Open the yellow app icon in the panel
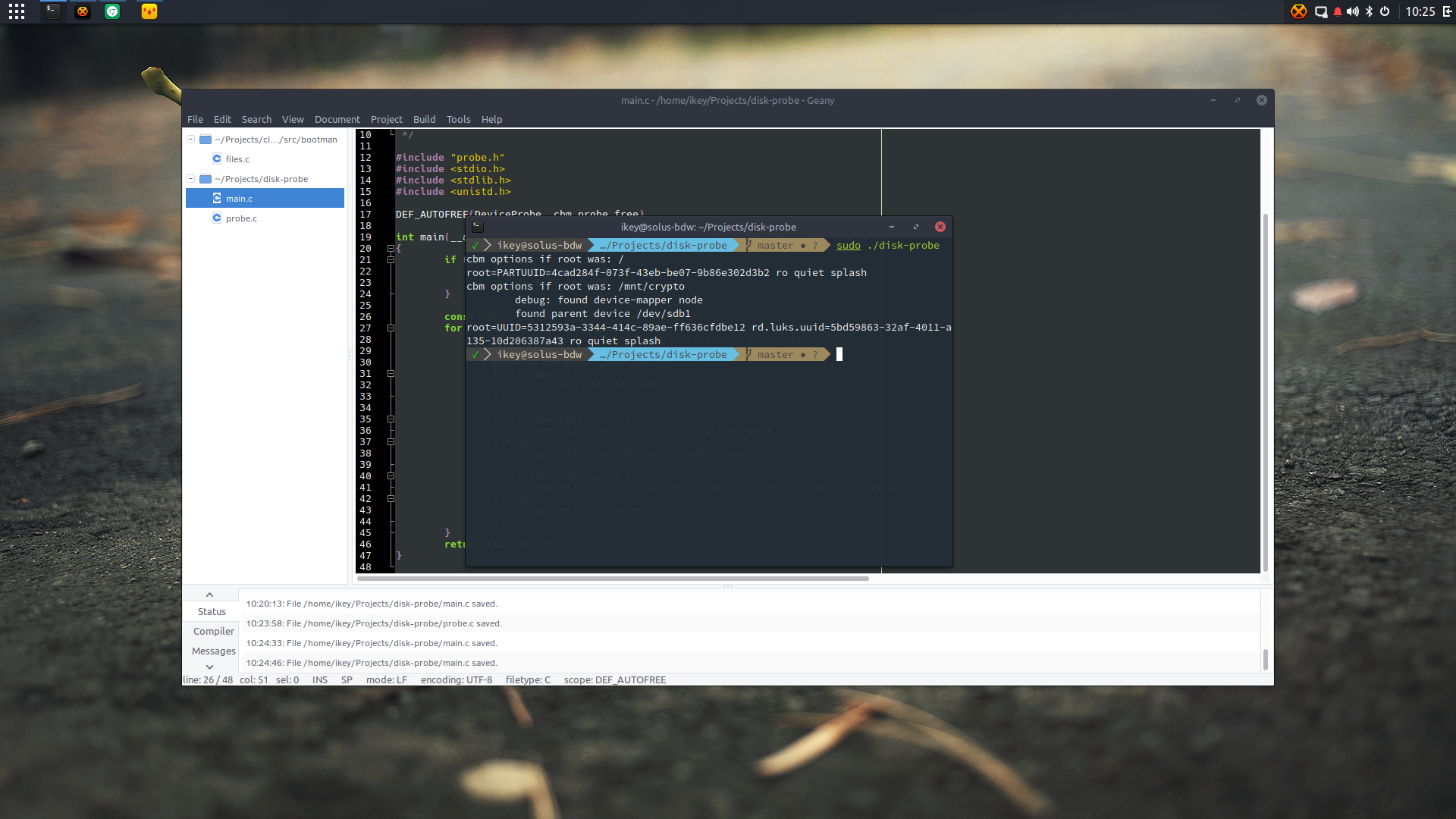Screen dimensions: 1456x819 (x=149, y=11)
